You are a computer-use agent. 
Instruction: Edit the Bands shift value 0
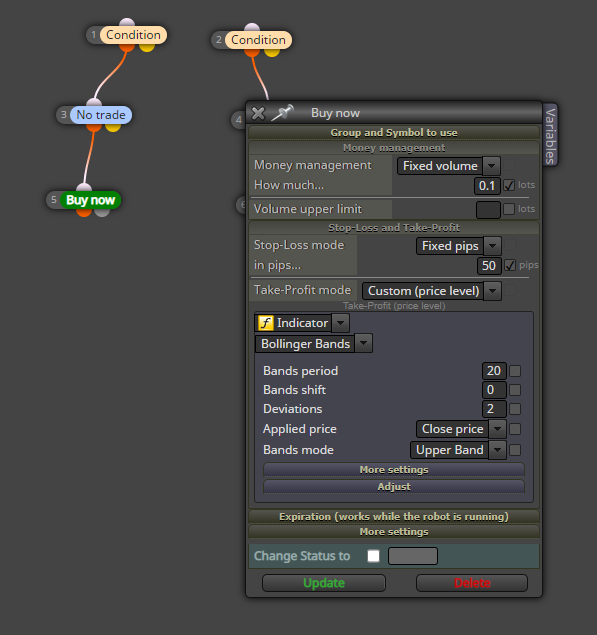click(494, 390)
